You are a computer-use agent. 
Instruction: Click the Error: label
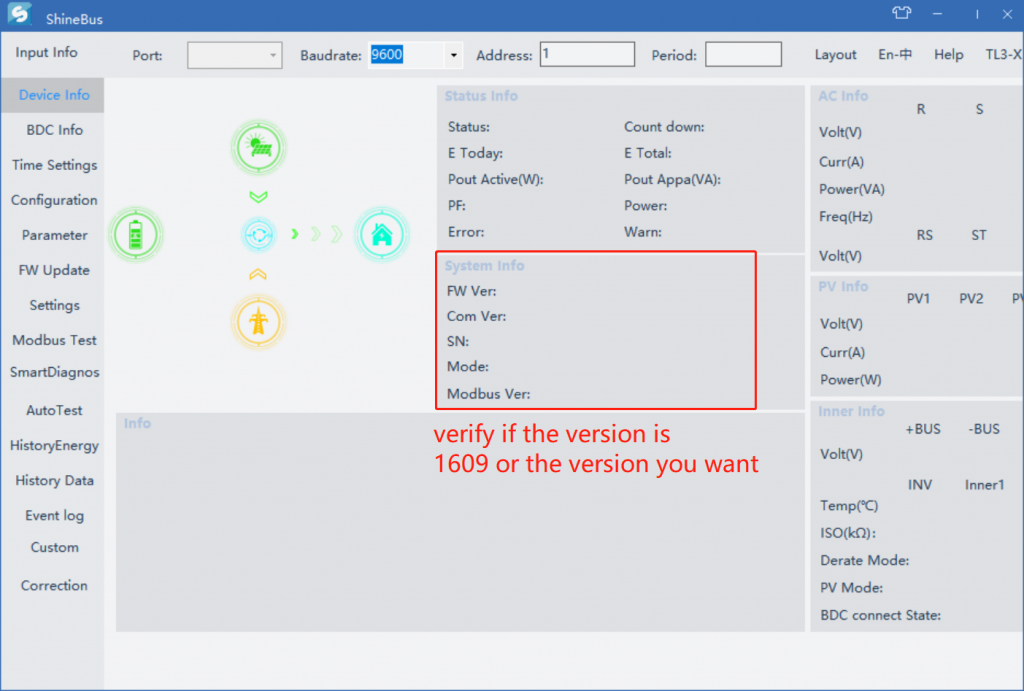466,232
